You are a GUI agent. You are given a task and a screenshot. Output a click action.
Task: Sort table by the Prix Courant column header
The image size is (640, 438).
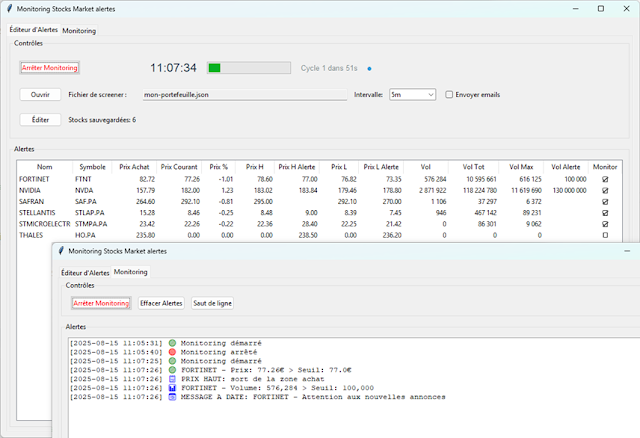(180, 166)
